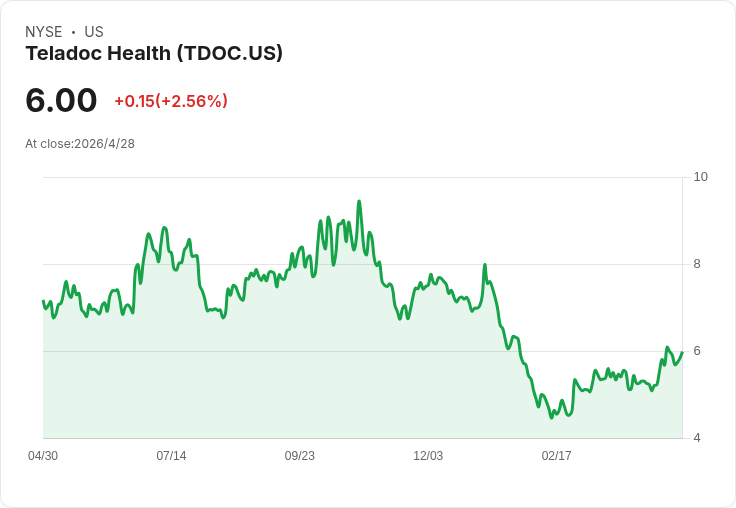736x508 pixels.
Task: Click the 4 value on price axis
Action: tap(697, 438)
